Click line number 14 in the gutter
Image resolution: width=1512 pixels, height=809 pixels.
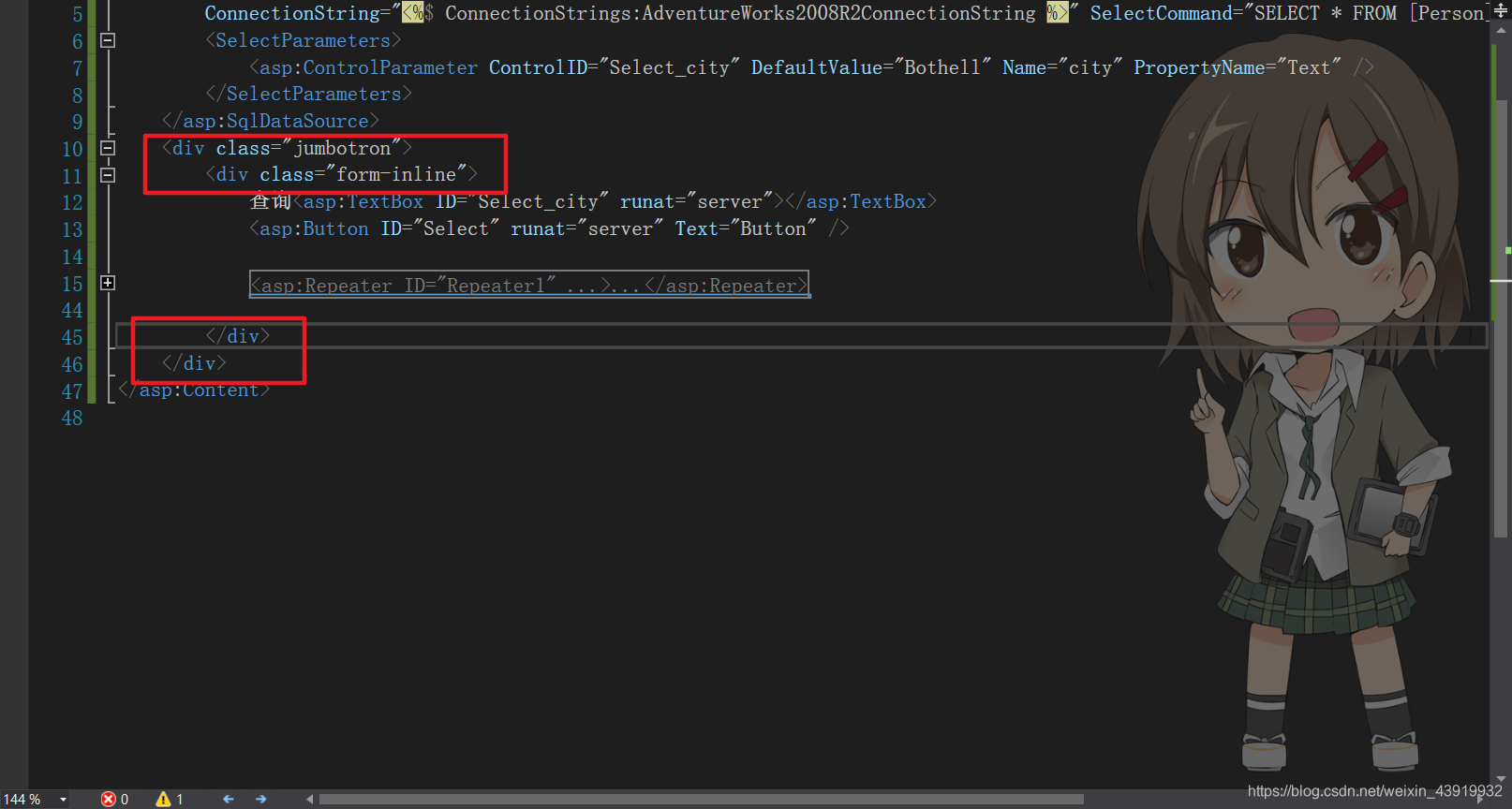pyautogui.click(x=72, y=257)
